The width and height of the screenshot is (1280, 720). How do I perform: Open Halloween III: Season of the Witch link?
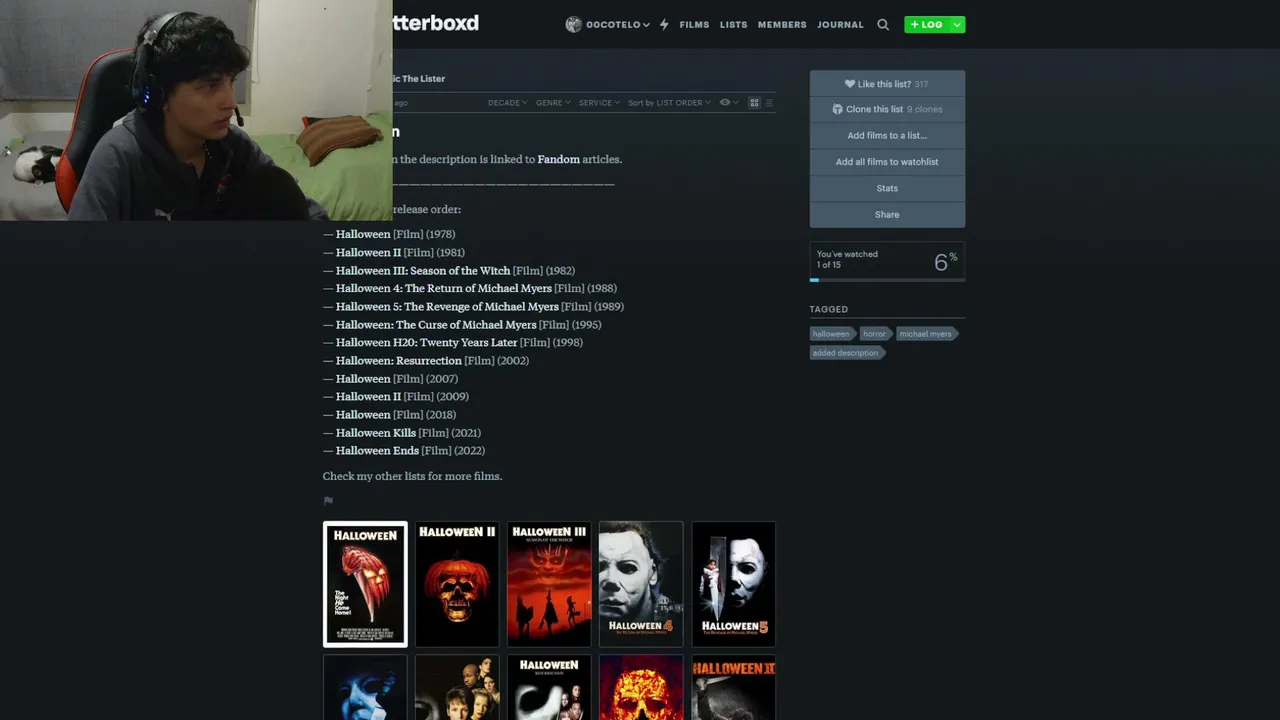click(x=423, y=270)
